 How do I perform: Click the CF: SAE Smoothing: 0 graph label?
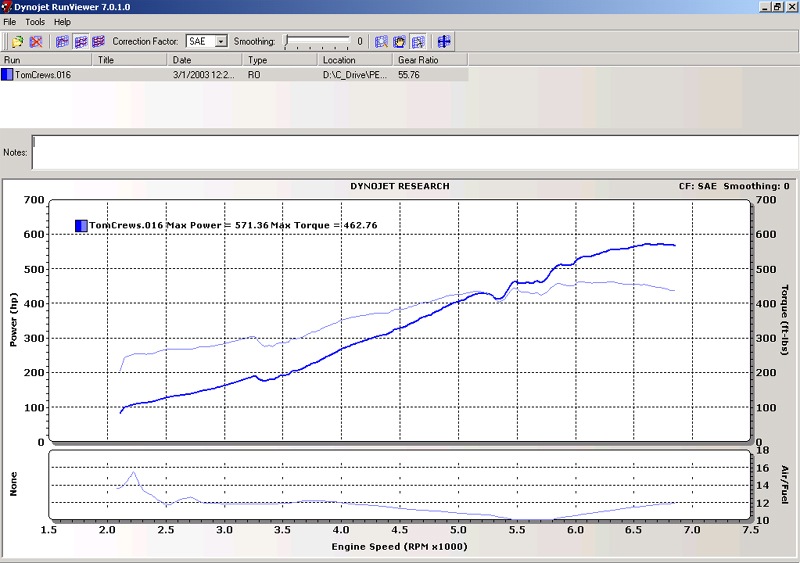tap(734, 186)
